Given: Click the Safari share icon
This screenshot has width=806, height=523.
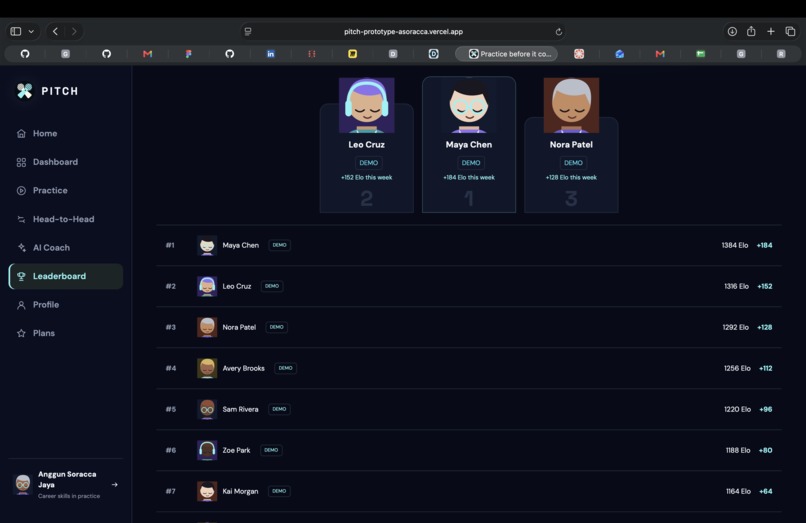Looking at the screenshot, I should (751, 31).
